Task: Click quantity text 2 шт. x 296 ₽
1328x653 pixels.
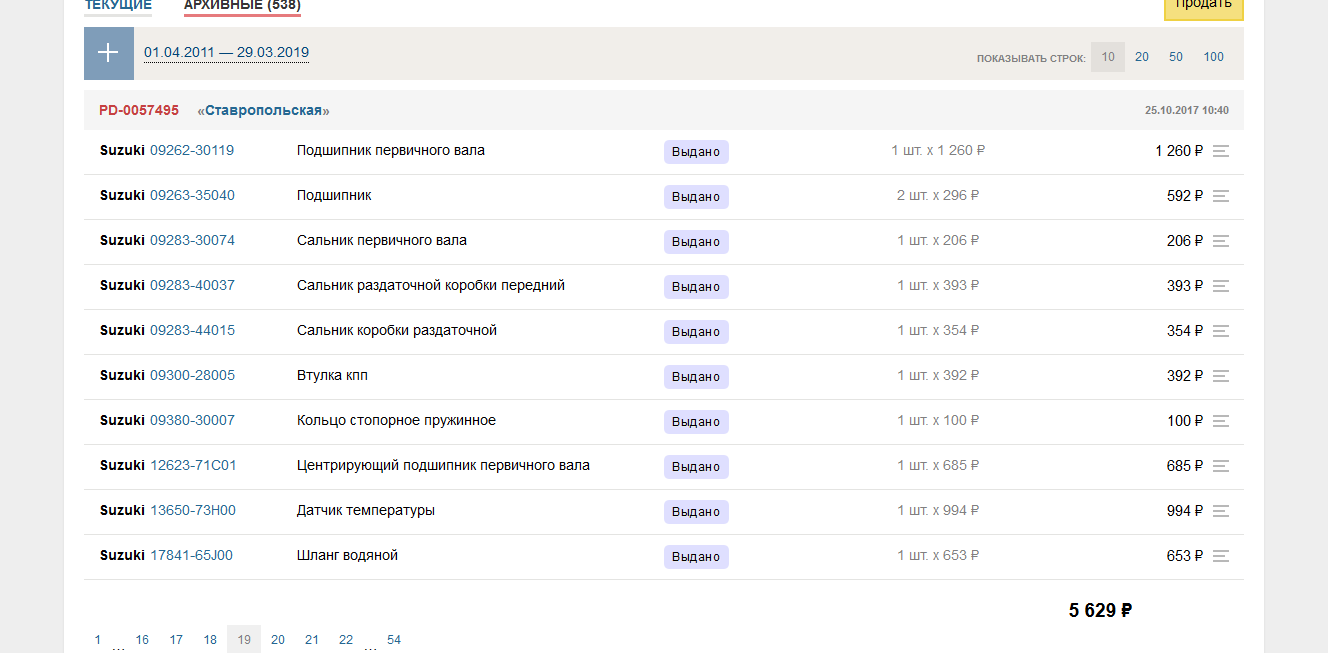Action: 938,196
